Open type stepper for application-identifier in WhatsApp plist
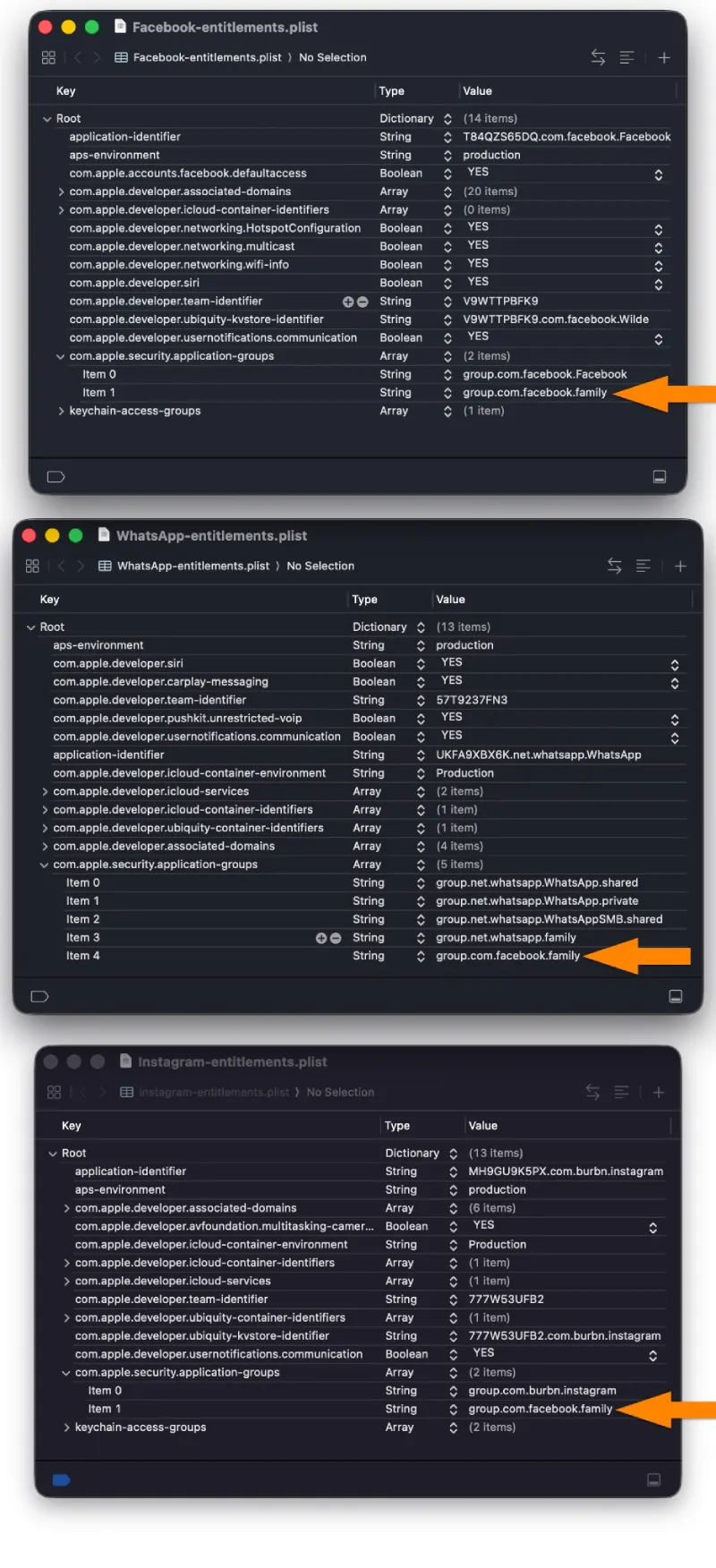The height and width of the screenshot is (1568, 716). coord(421,755)
